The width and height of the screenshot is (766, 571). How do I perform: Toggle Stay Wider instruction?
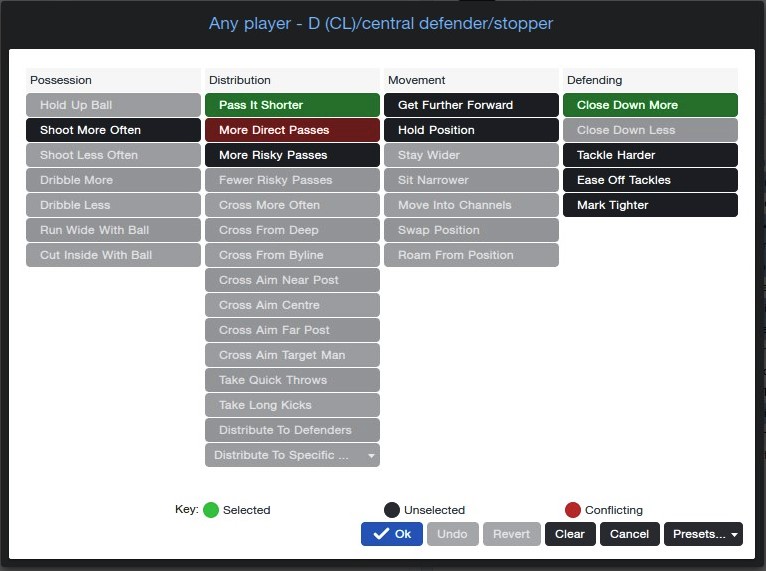coord(471,155)
